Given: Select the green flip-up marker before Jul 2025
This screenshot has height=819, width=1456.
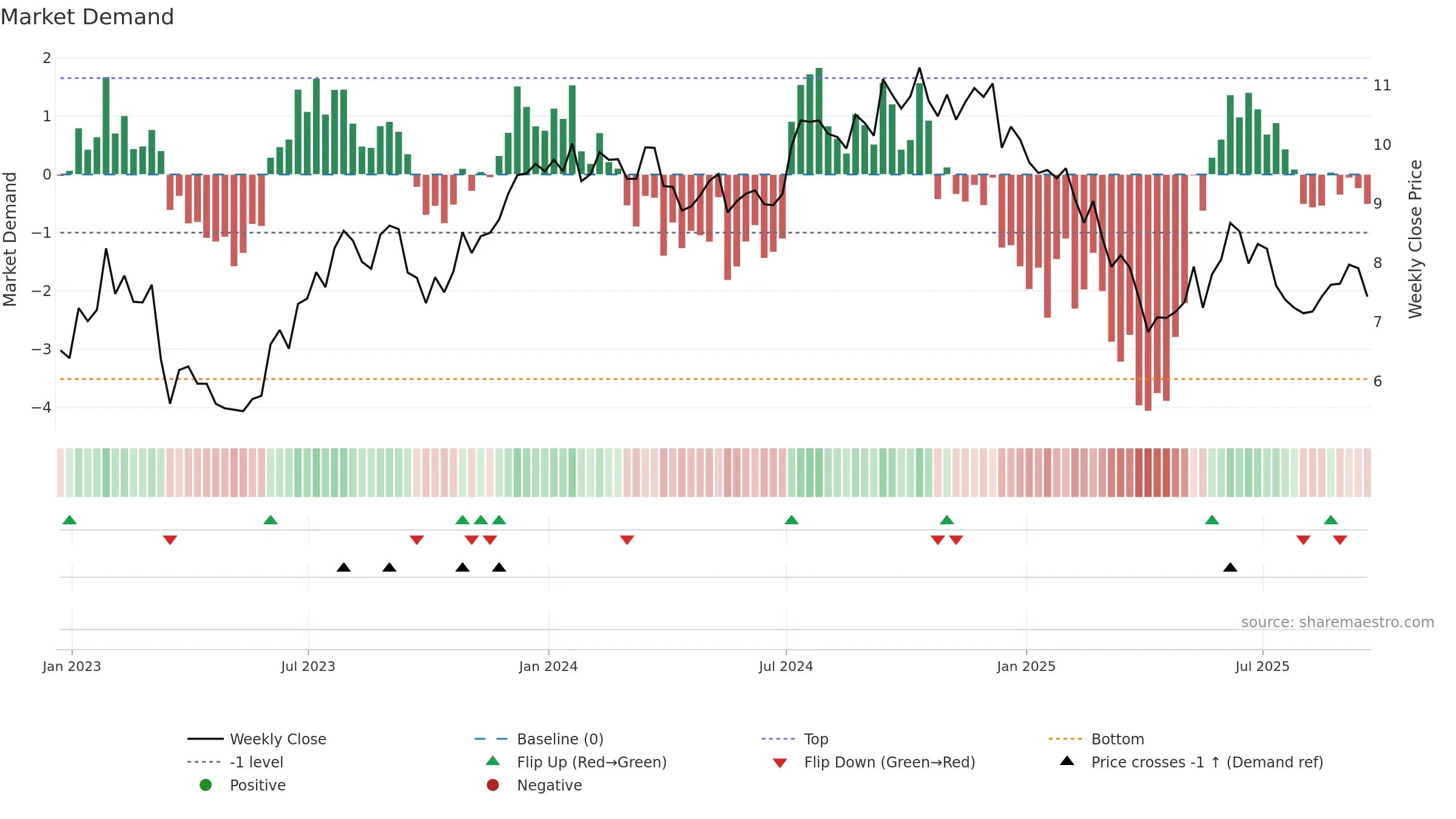Looking at the screenshot, I should tap(1212, 520).
